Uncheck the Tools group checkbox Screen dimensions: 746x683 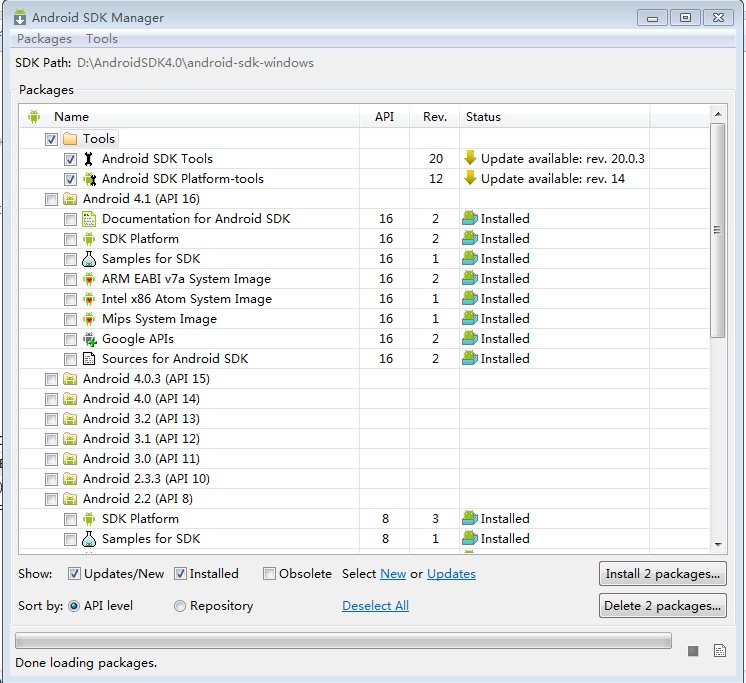coord(51,139)
